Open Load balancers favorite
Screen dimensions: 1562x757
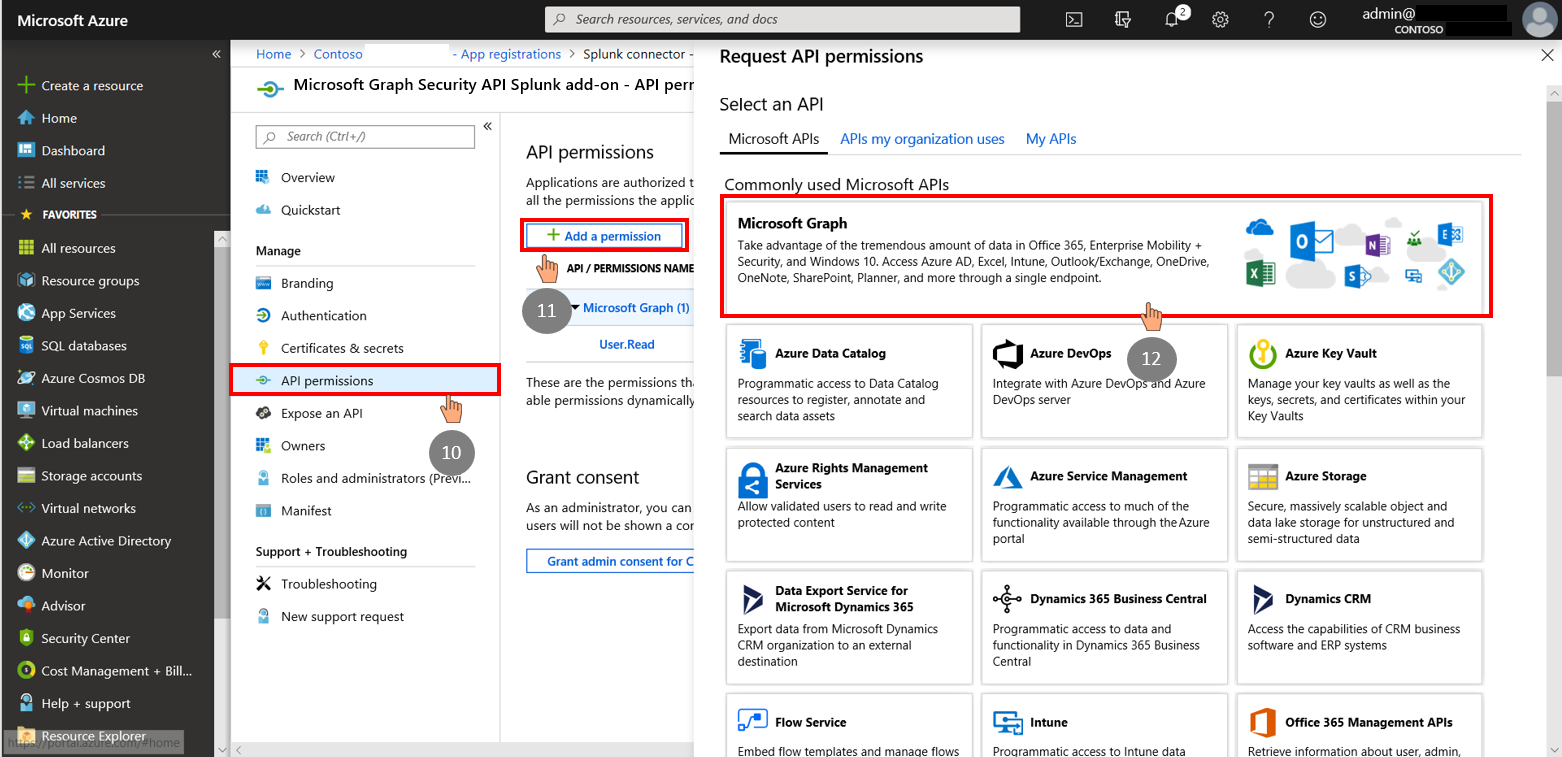point(85,443)
